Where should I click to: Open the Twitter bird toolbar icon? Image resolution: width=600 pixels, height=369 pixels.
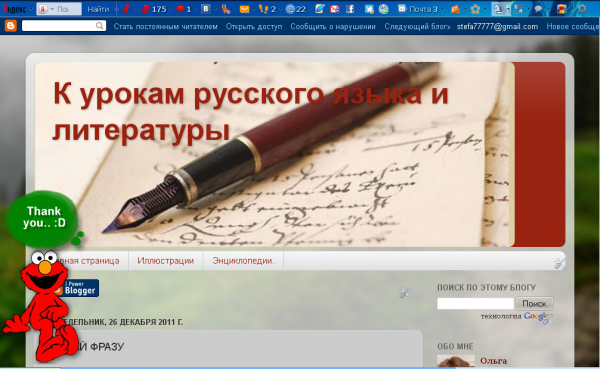point(369,9)
